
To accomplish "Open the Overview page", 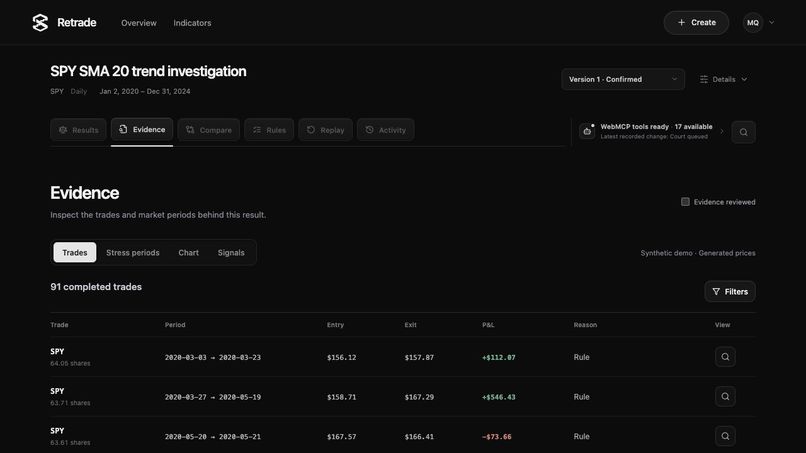I will 139,23.
